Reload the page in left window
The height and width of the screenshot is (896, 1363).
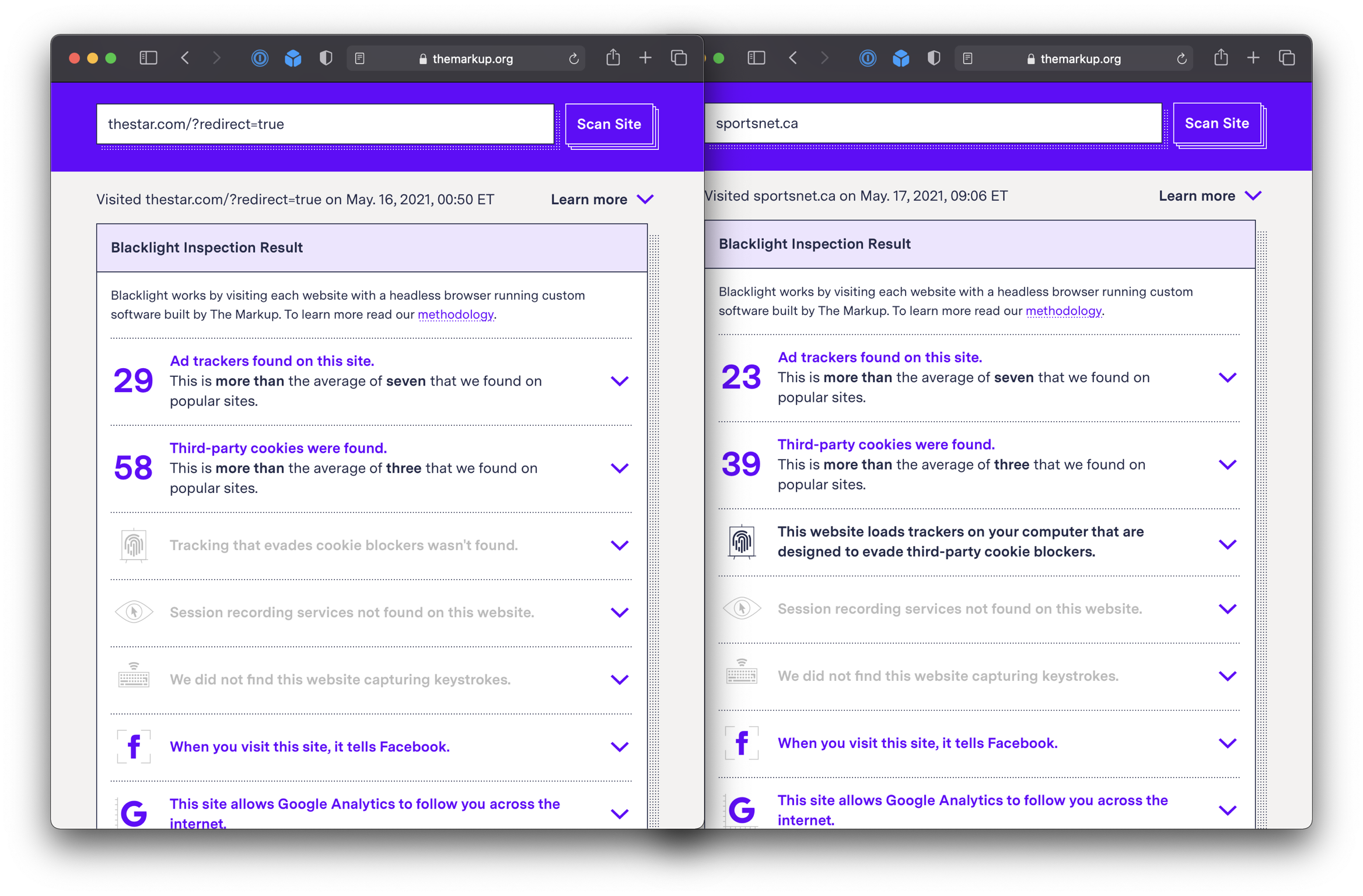pos(574,58)
